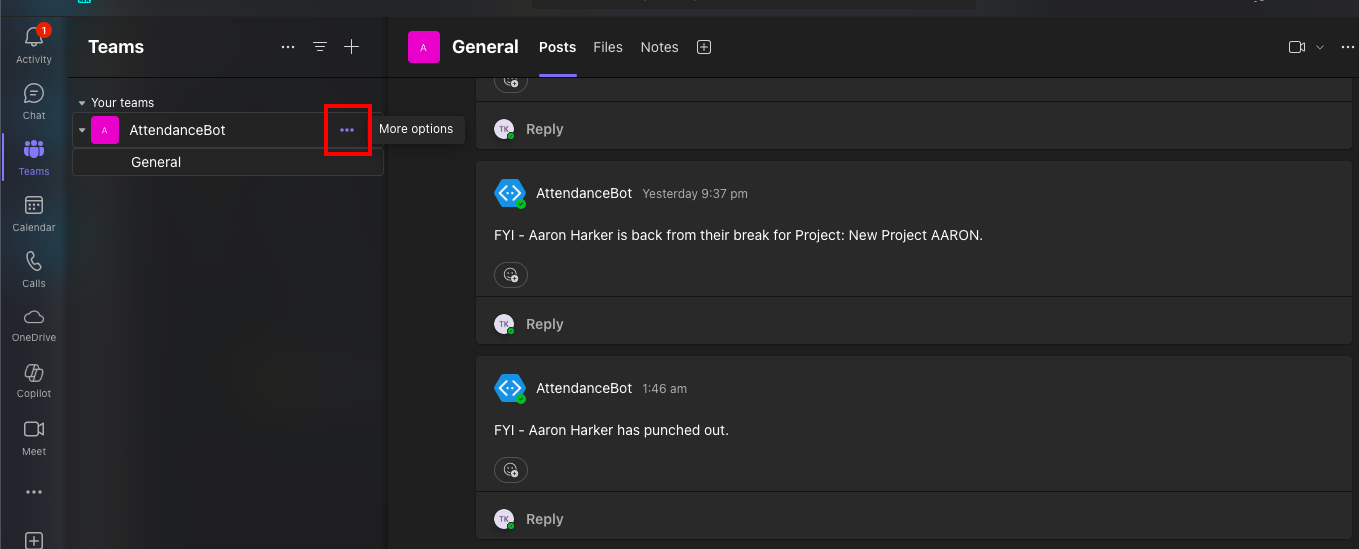Start a meeting with the video camera icon

pyautogui.click(x=1297, y=47)
